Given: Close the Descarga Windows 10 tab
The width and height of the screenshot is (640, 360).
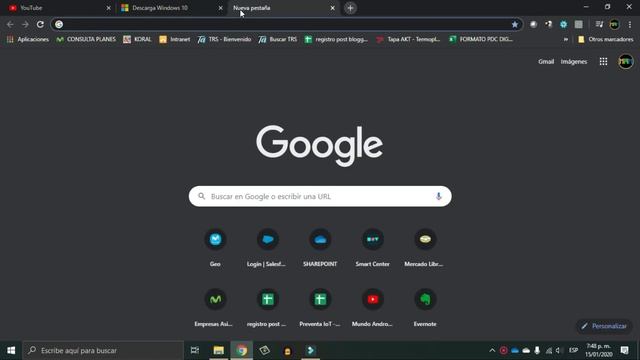Looking at the screenshot, I should coord(220,8).
